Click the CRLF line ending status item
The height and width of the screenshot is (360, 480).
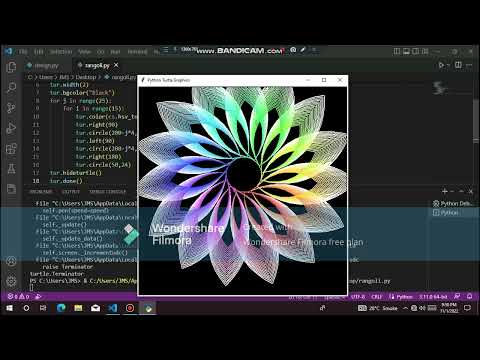pyautogui.click(x=377, y=296)
